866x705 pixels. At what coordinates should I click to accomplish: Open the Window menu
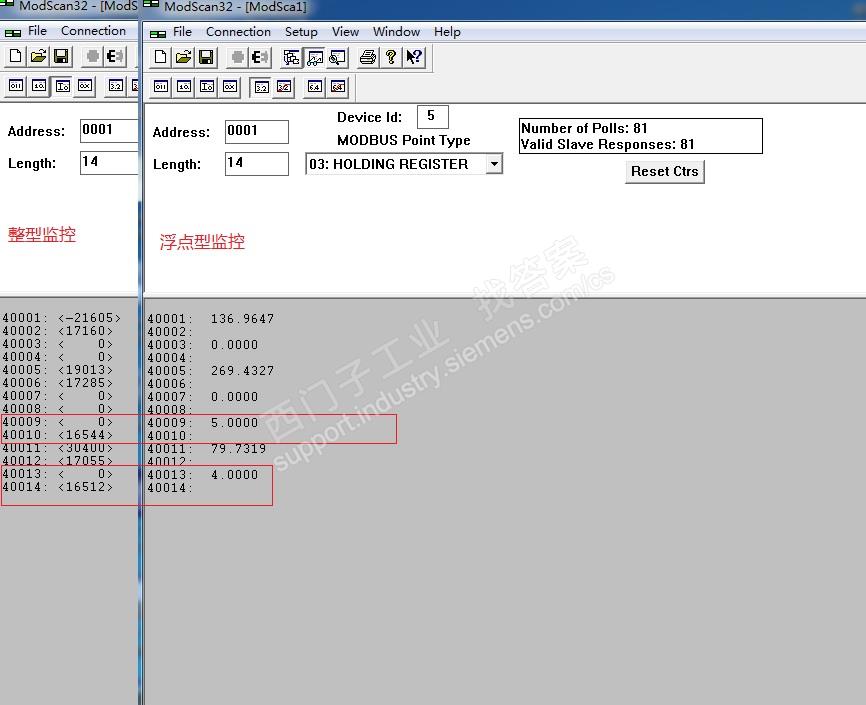click(x=396, y=32)
